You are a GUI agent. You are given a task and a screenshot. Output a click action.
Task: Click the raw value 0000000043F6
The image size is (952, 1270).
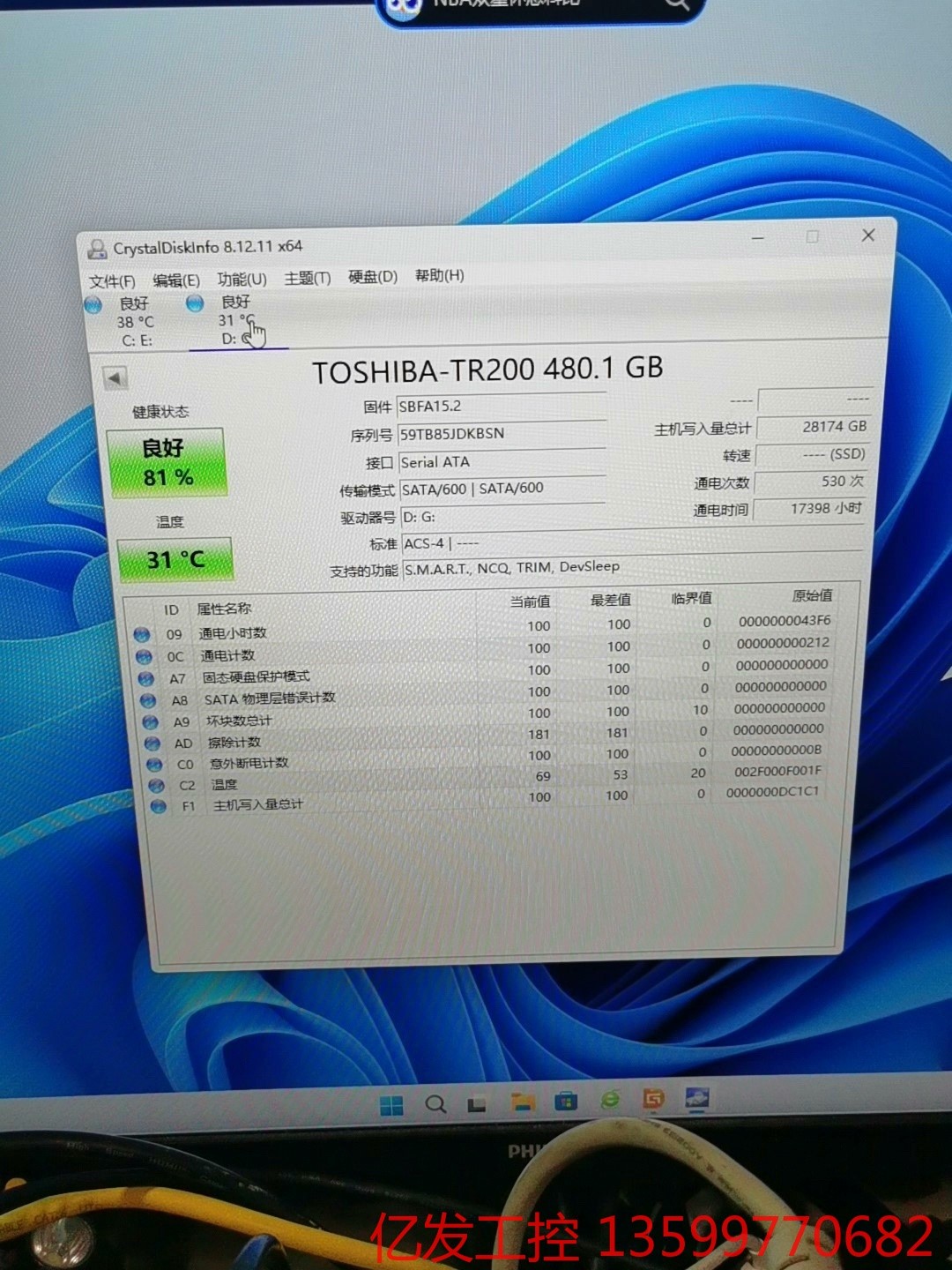(x=785, y=621)
